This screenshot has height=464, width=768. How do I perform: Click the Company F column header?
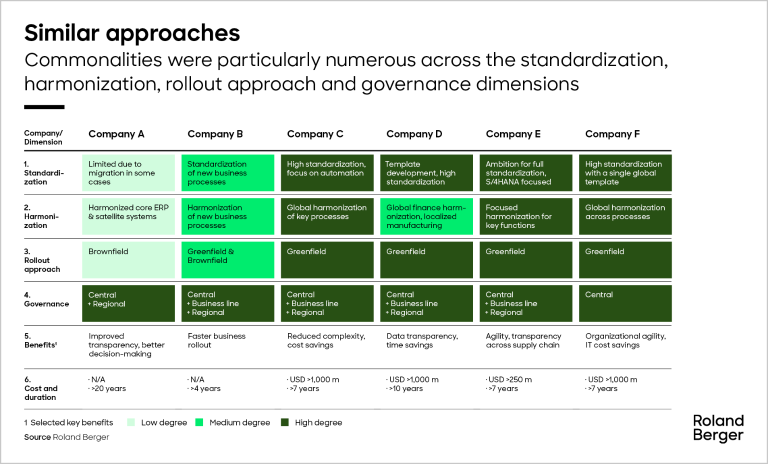[x=612, y=134]
